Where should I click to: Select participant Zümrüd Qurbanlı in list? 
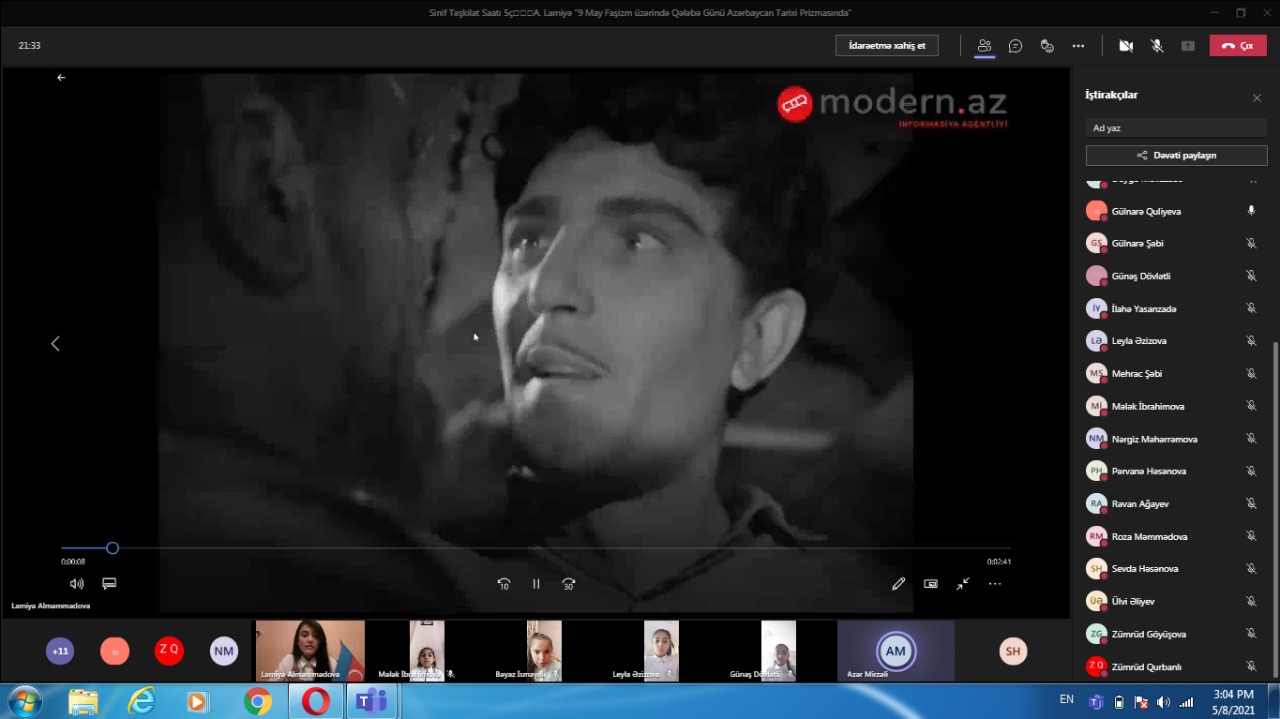pos(1172,666)
